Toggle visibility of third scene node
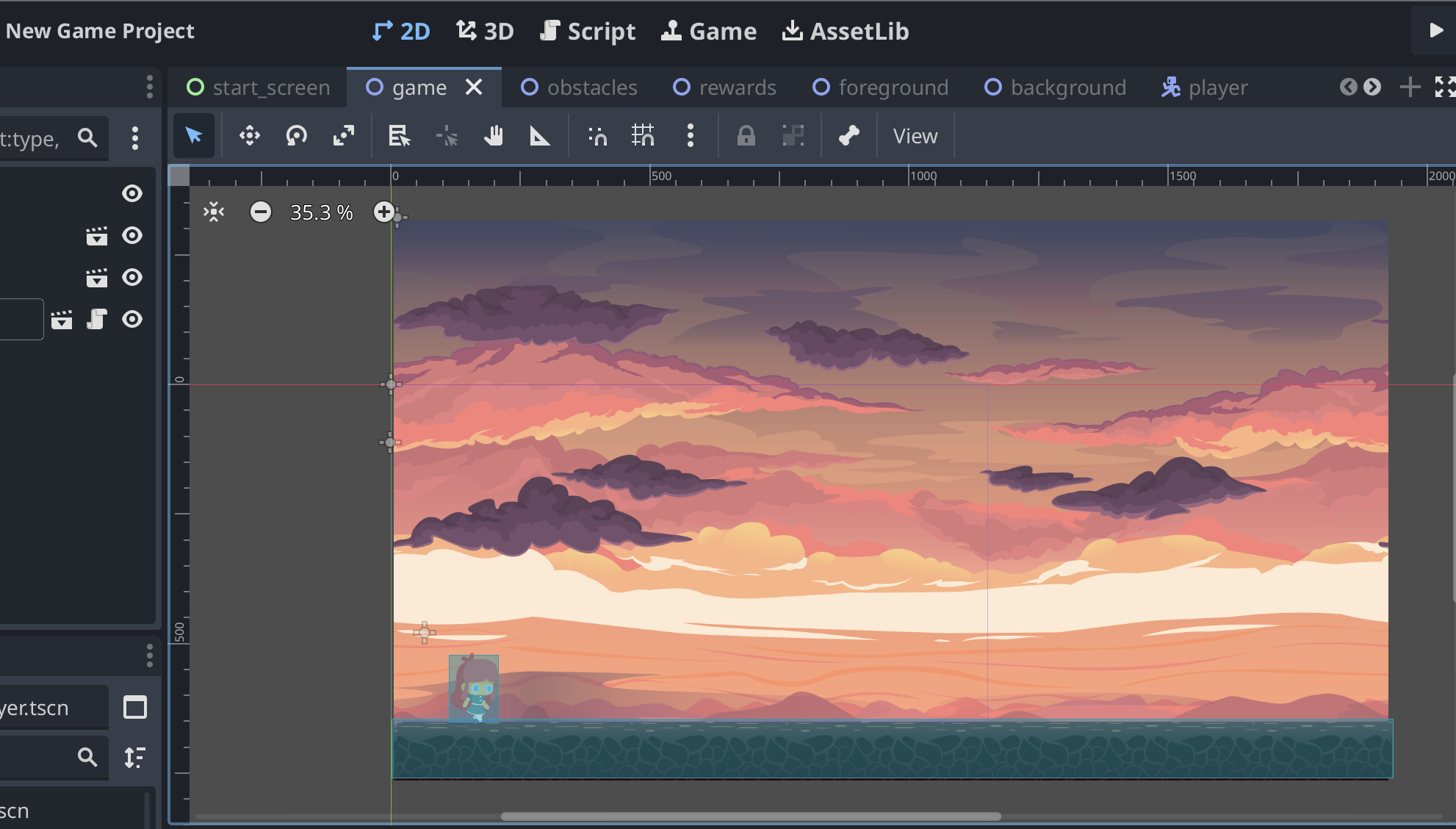Screen dimensions: 1456x829 [132, 277]
